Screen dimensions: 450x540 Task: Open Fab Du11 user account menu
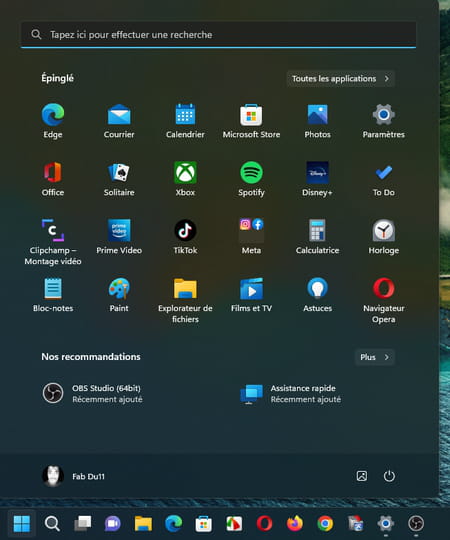coord(73,476)
